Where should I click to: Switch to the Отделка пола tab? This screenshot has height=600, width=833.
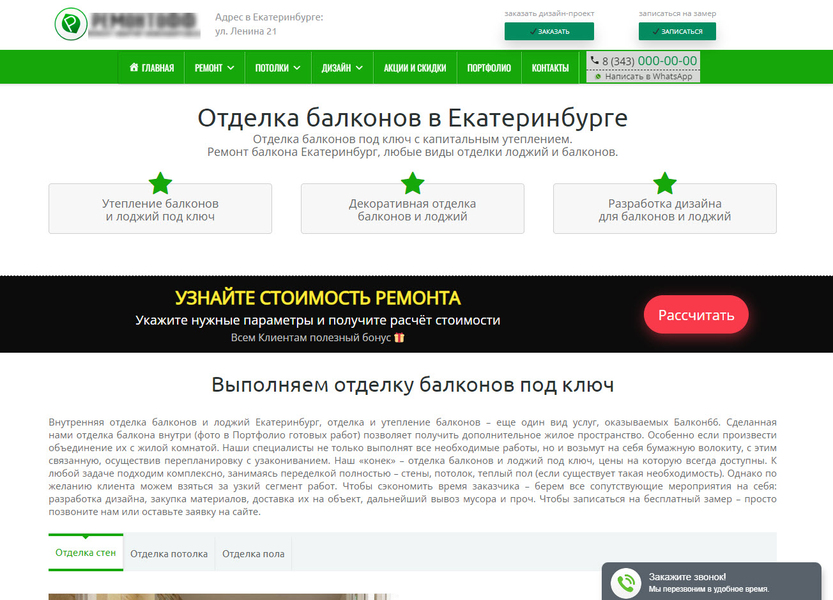253,554
